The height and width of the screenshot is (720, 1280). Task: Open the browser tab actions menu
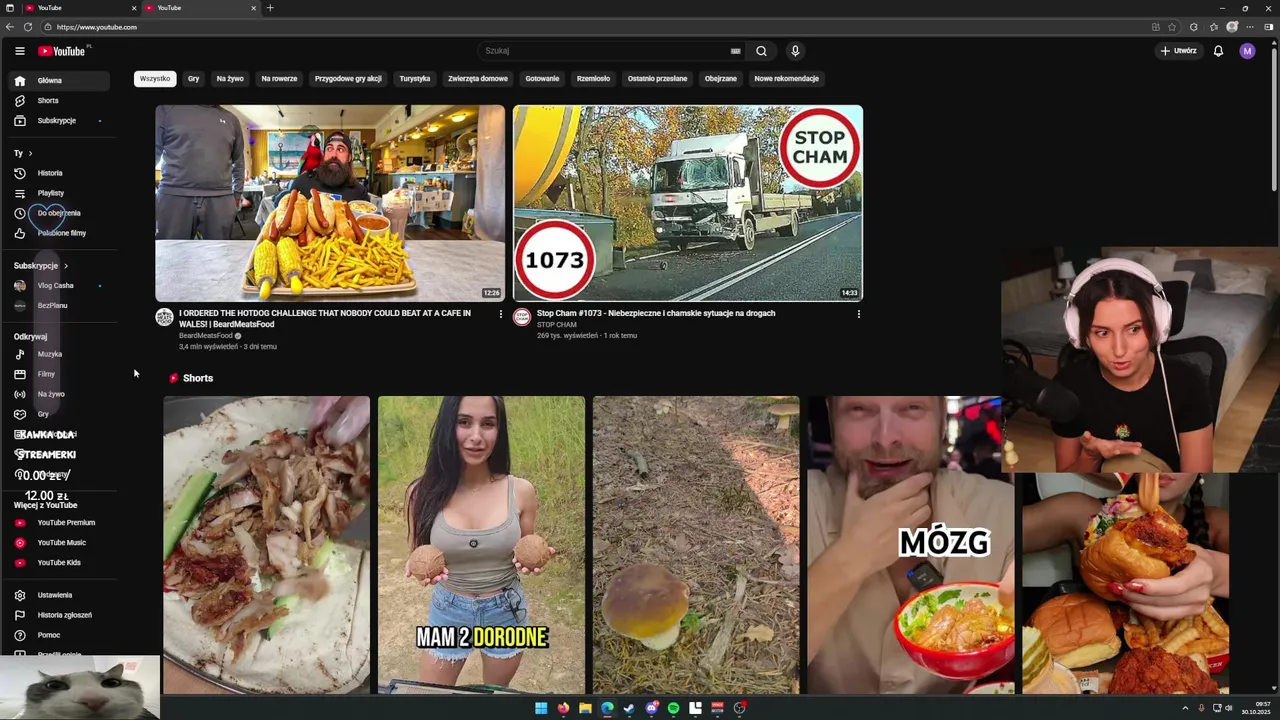(10, 8)
